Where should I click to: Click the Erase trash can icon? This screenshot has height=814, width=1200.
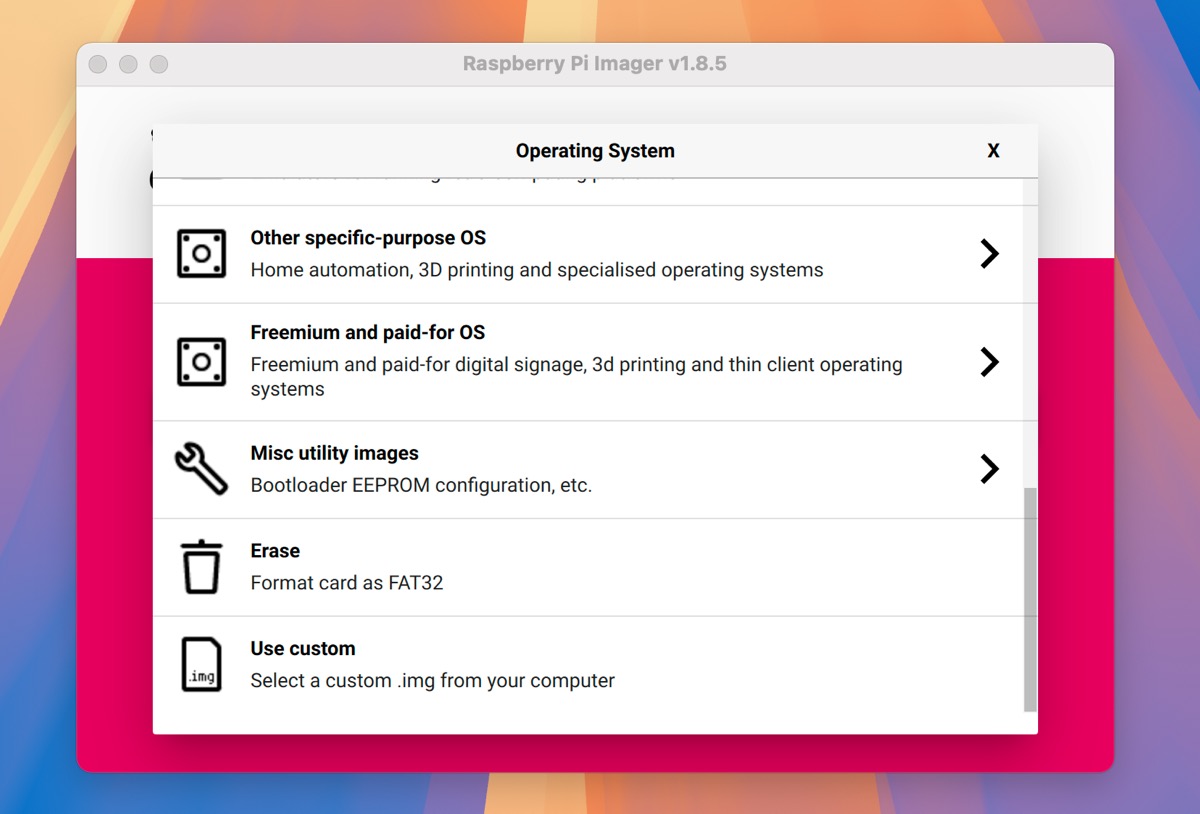pyautogui.click(x=201, y=567)
